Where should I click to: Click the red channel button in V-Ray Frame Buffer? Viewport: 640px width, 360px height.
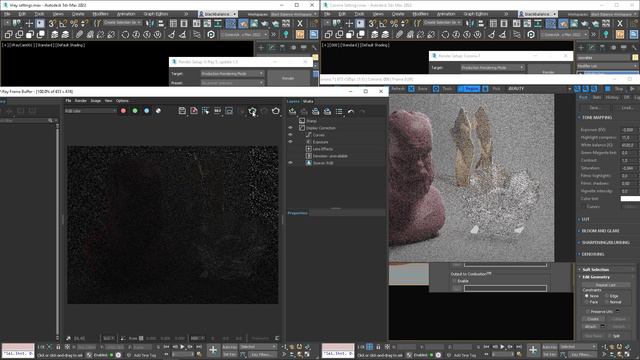tap(123, 111)
